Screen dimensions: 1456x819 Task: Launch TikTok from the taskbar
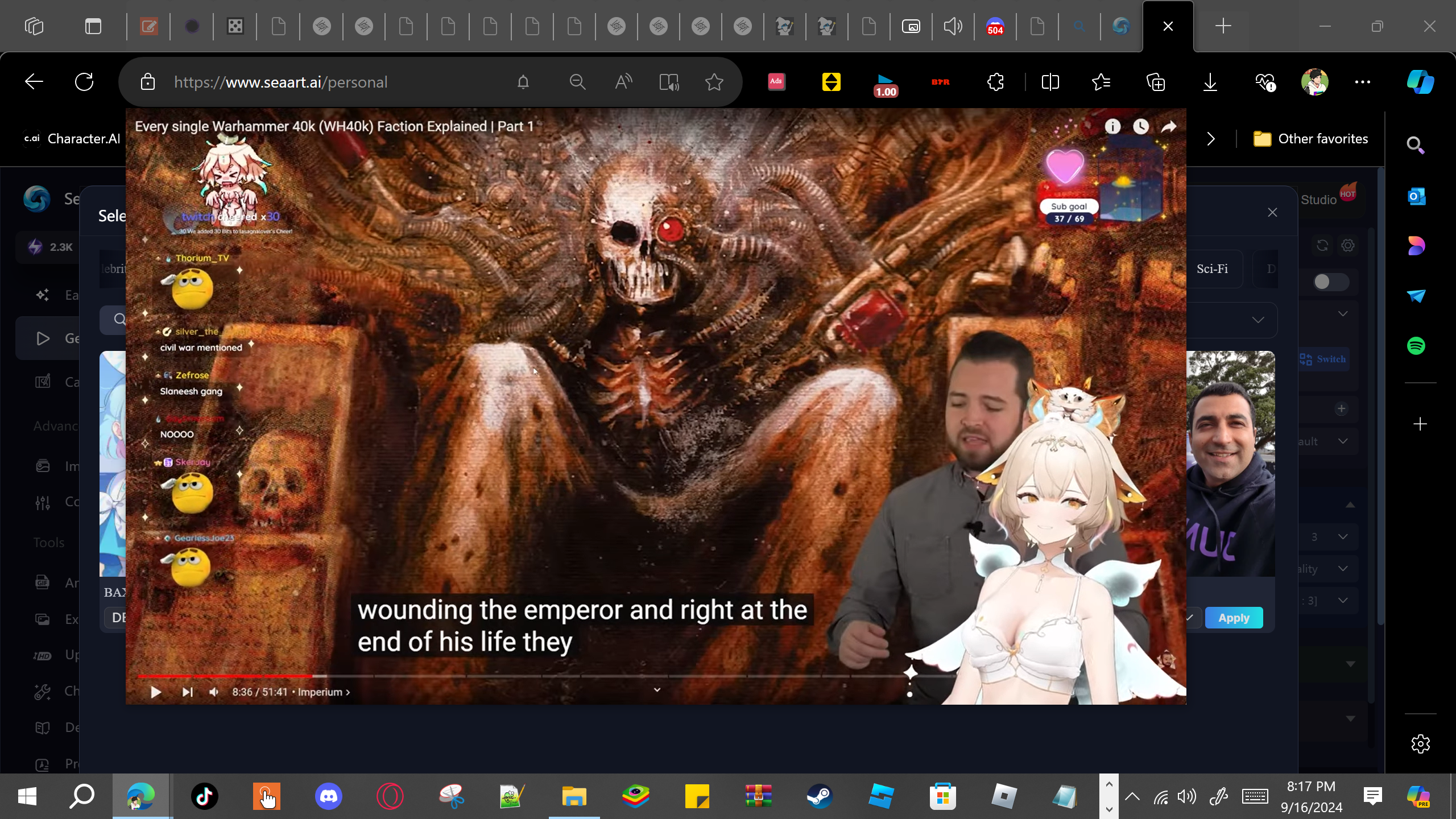point(204,796)
